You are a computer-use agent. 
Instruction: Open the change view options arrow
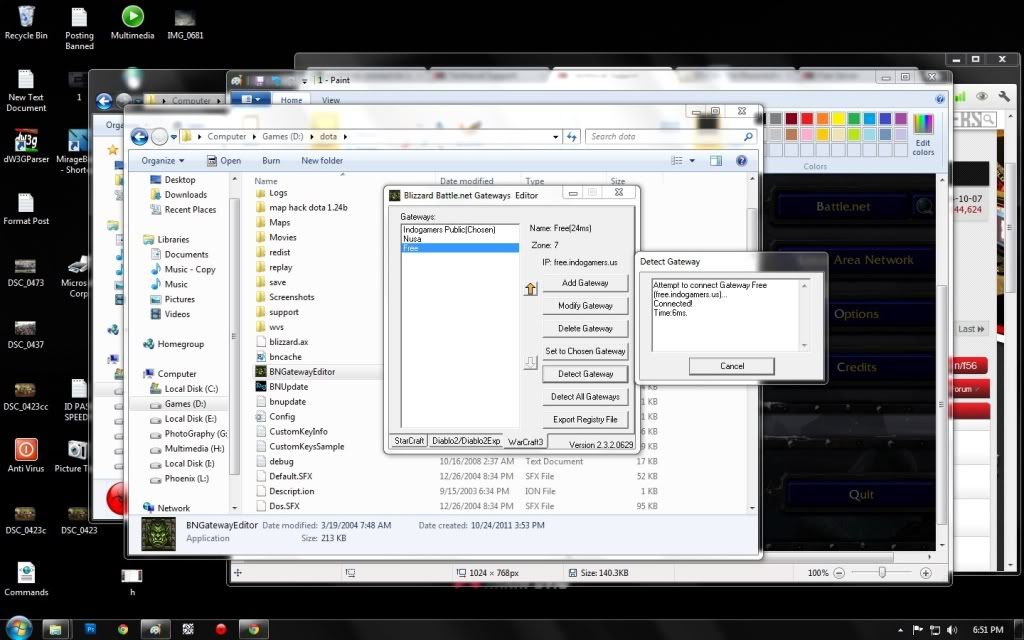coord(692,161)
